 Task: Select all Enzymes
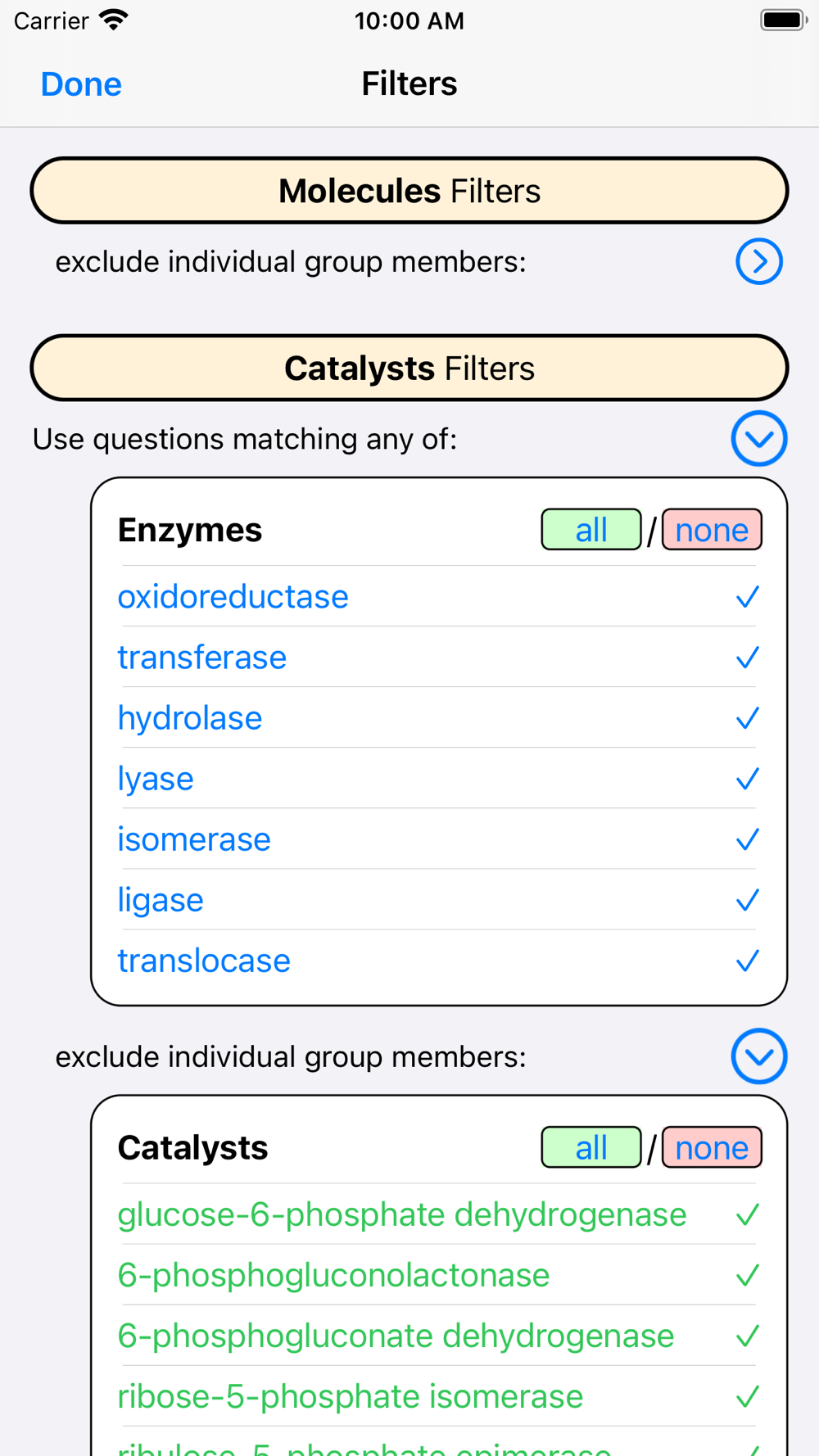tap(591, 530)
